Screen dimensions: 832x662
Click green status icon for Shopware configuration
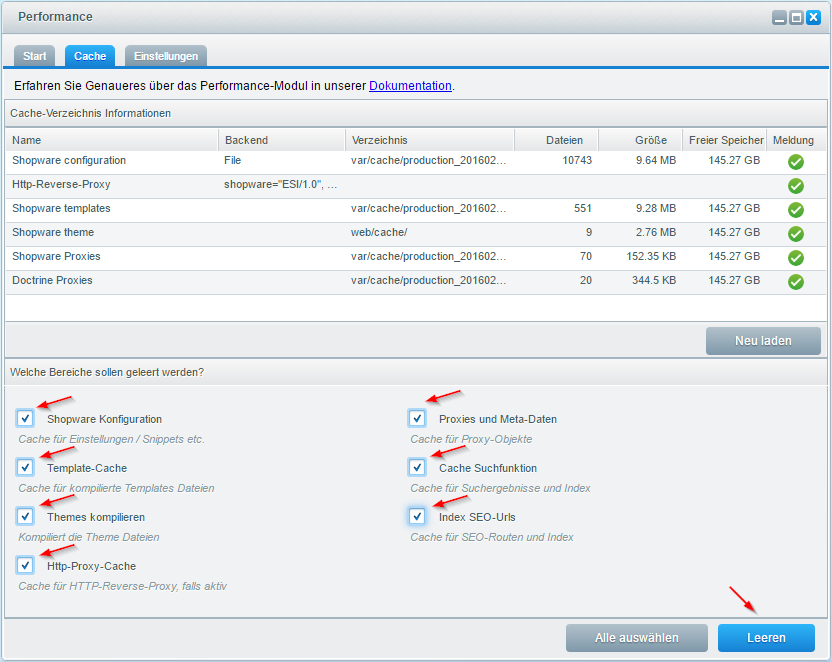(796, 161)
